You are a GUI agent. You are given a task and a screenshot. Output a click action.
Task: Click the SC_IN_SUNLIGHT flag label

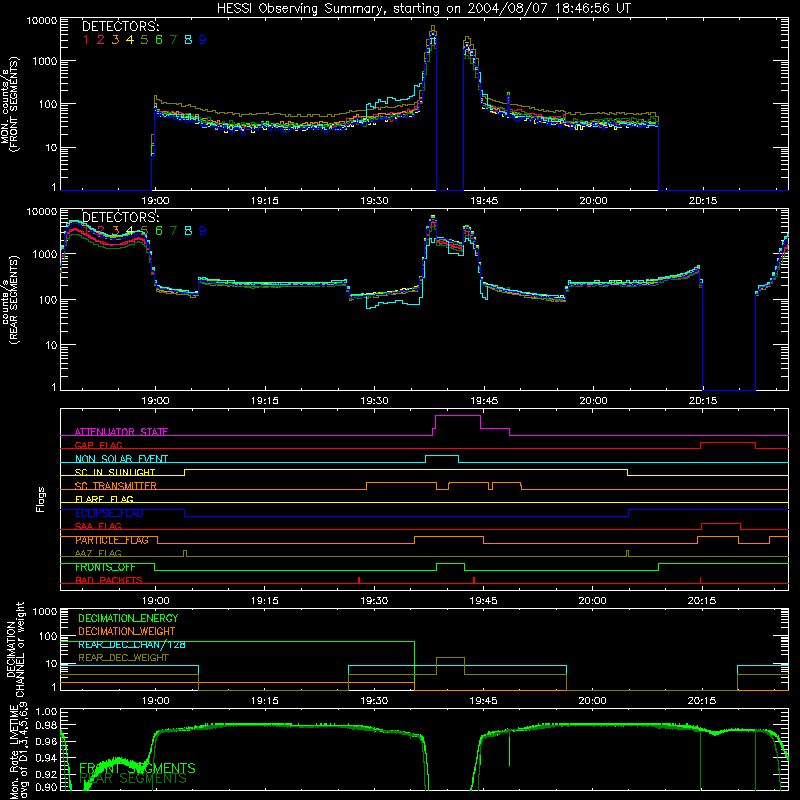click(115, 472)
